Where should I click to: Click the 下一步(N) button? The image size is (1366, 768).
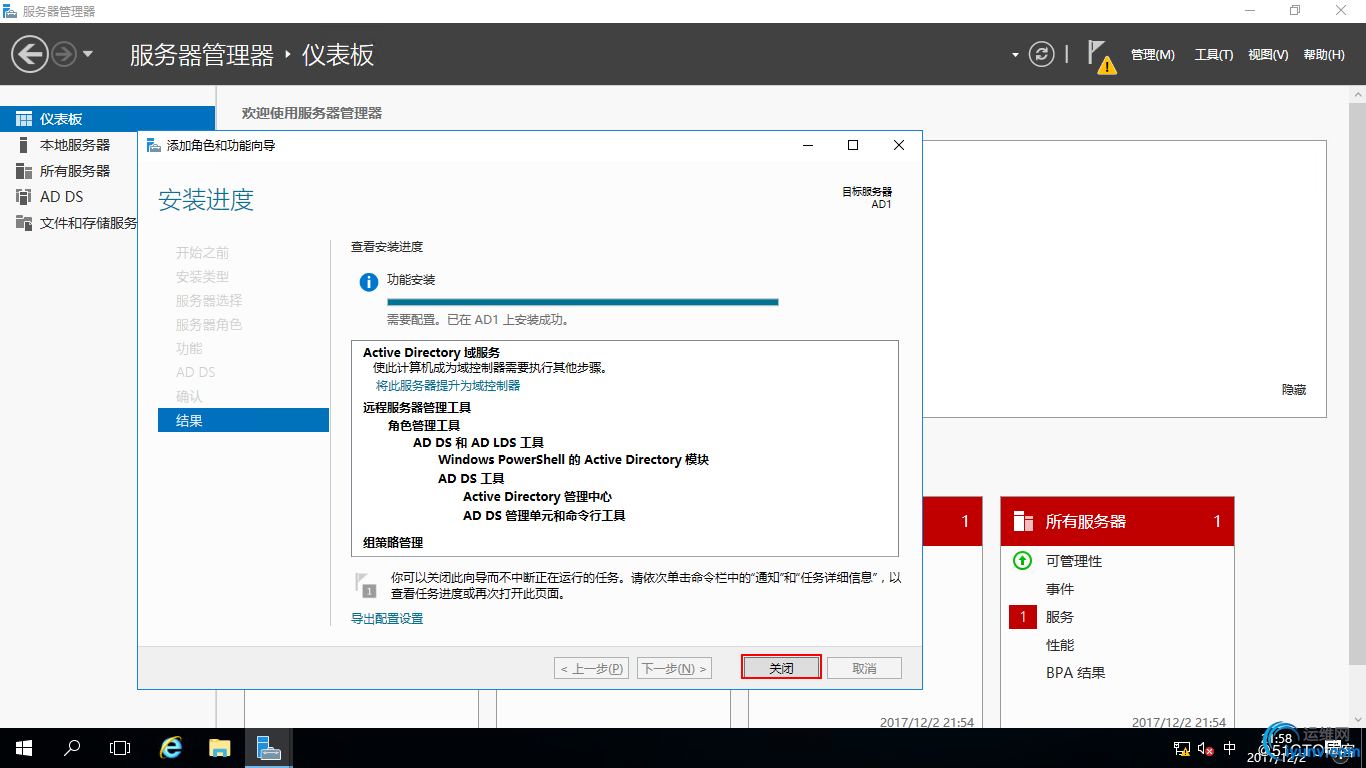coord(674,668)
